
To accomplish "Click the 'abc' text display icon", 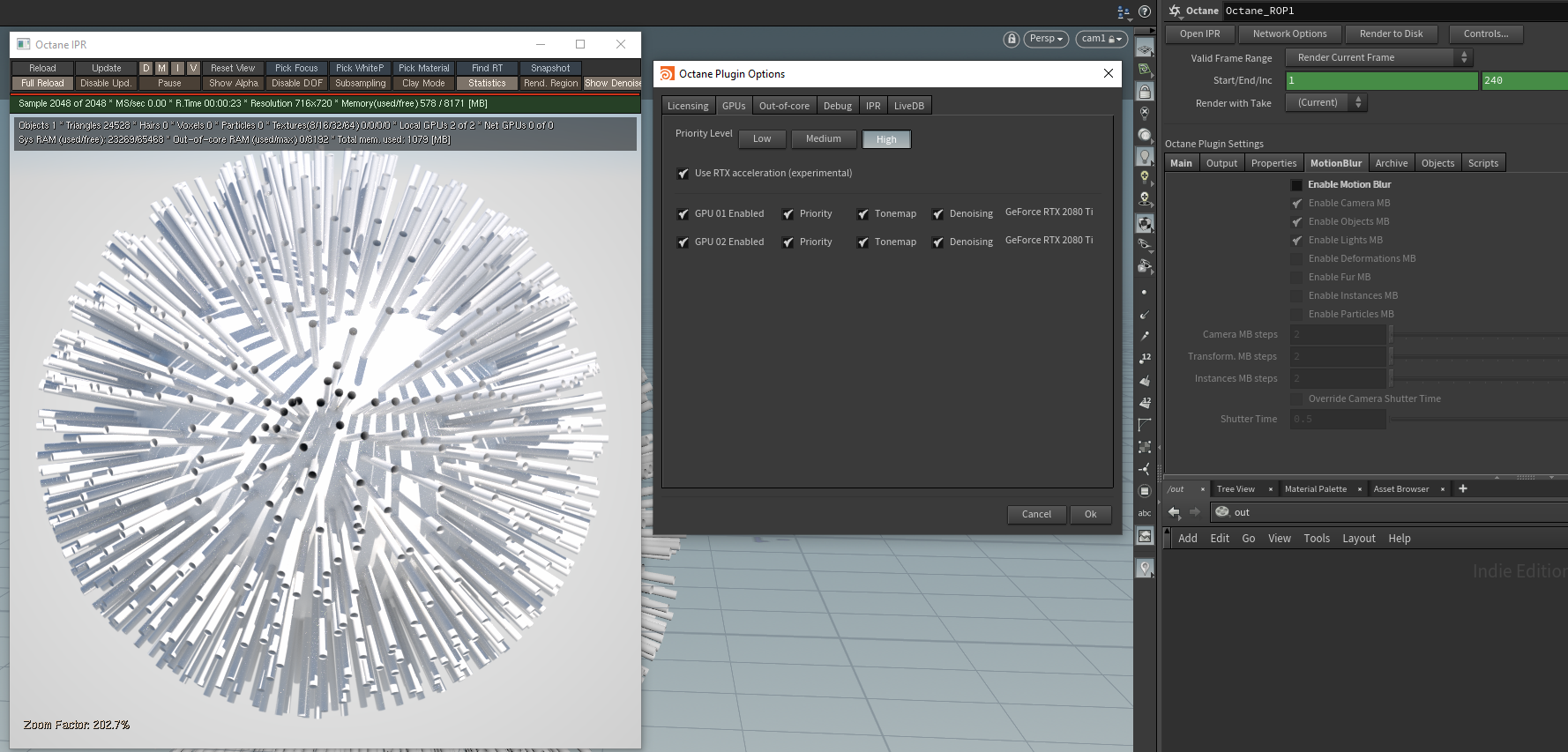I will (1145, 513).
